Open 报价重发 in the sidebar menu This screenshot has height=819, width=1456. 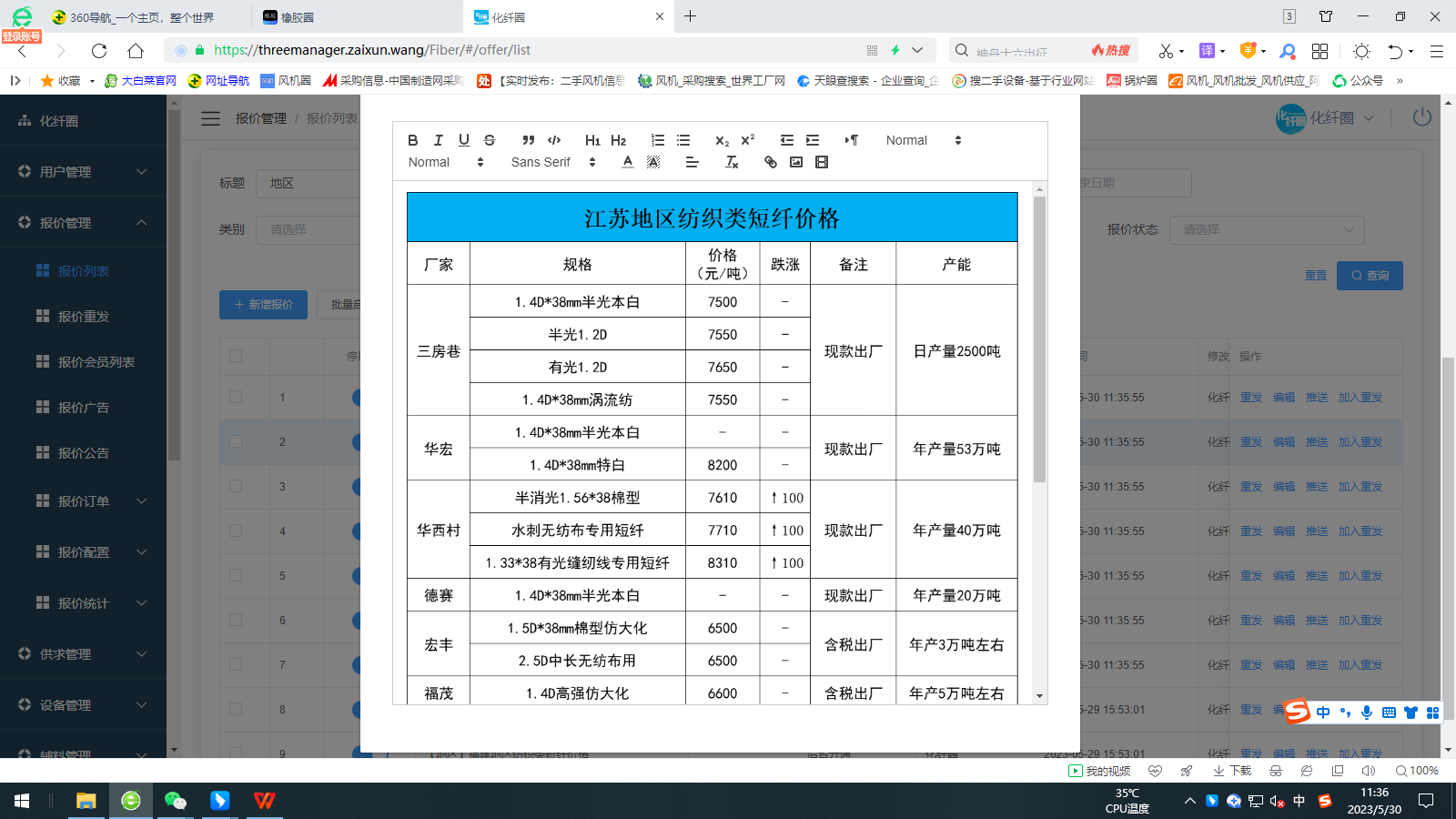click(x=83, y=317)
